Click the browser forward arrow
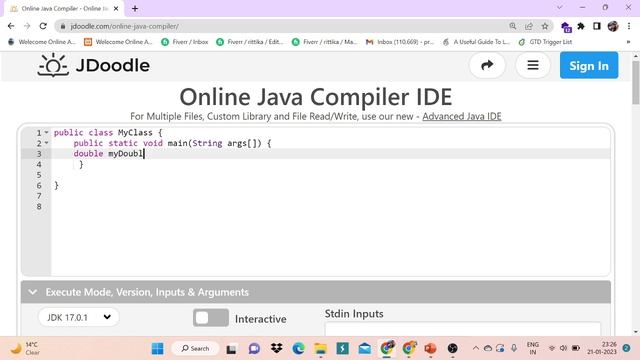The width and height of the screenshot is (640, 360). click(27, 26)
